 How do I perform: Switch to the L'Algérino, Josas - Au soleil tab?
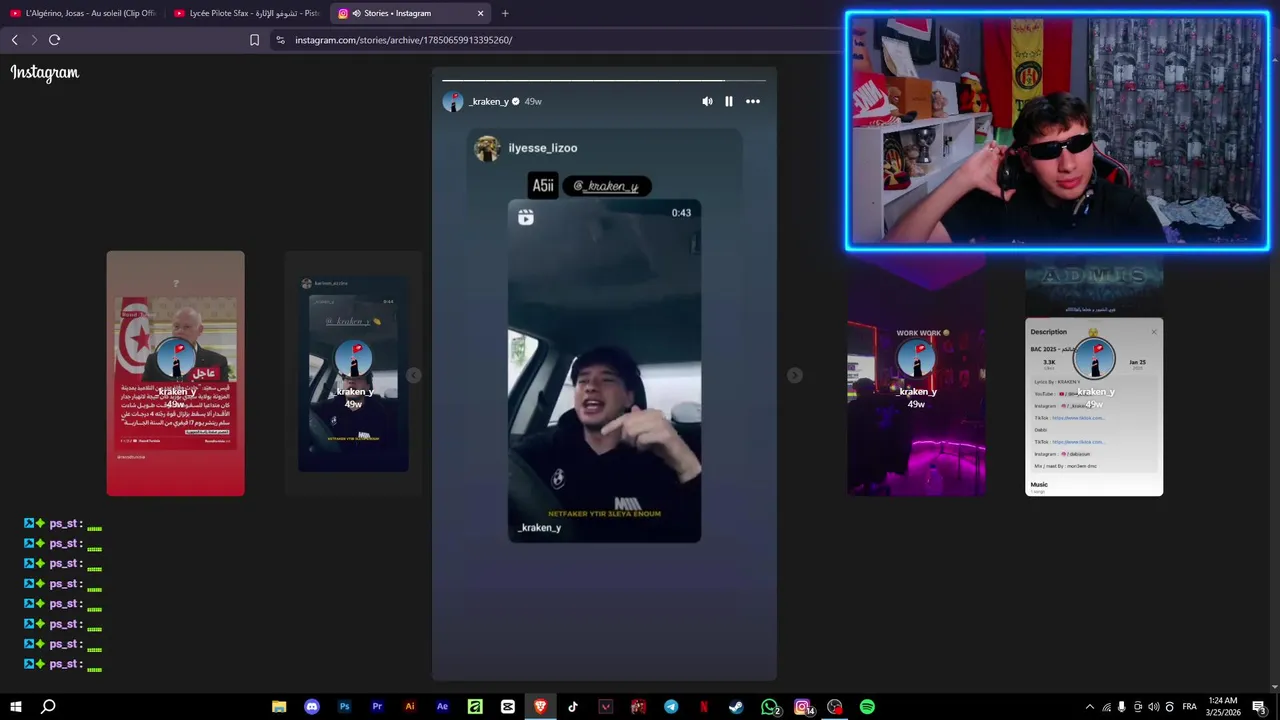click(x=82, y=13)
